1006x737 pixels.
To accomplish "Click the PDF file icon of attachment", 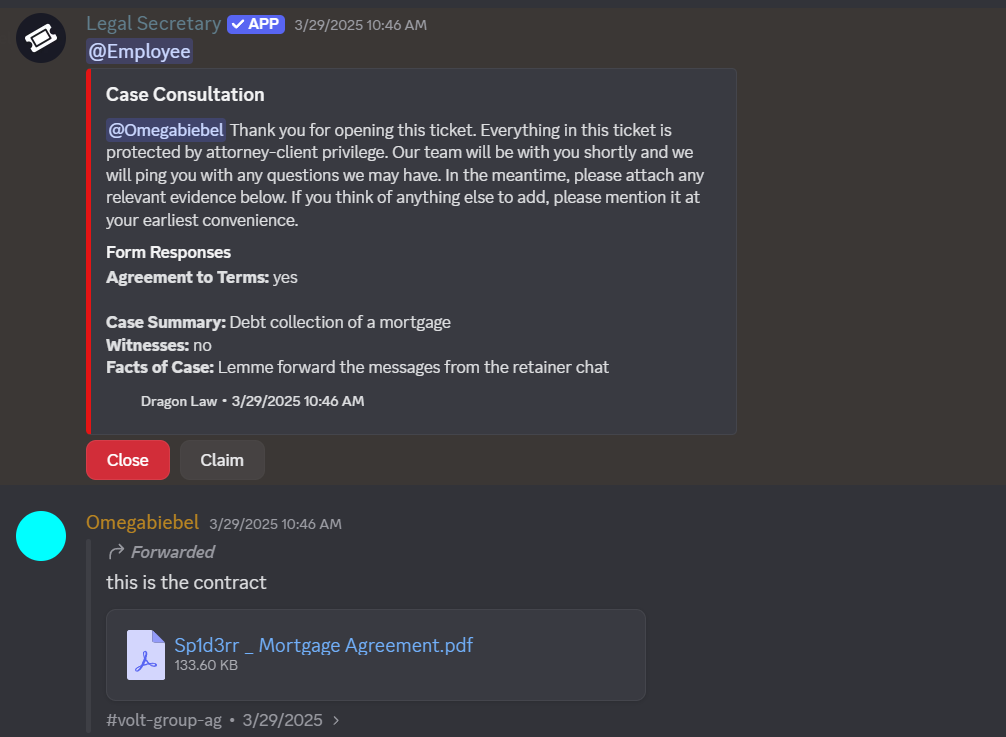I will [146, 654].
